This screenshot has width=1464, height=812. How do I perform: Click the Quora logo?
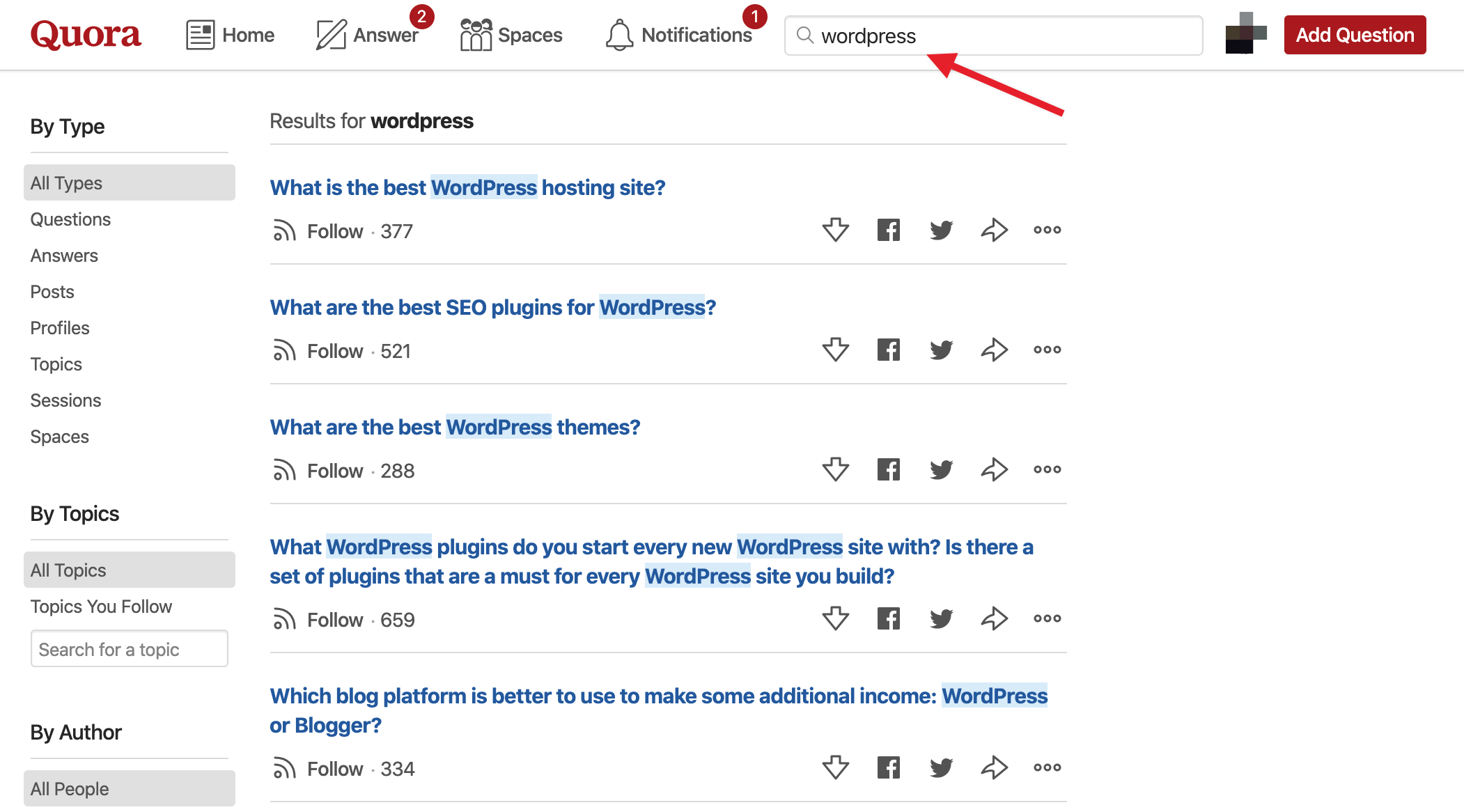(86, 35)
